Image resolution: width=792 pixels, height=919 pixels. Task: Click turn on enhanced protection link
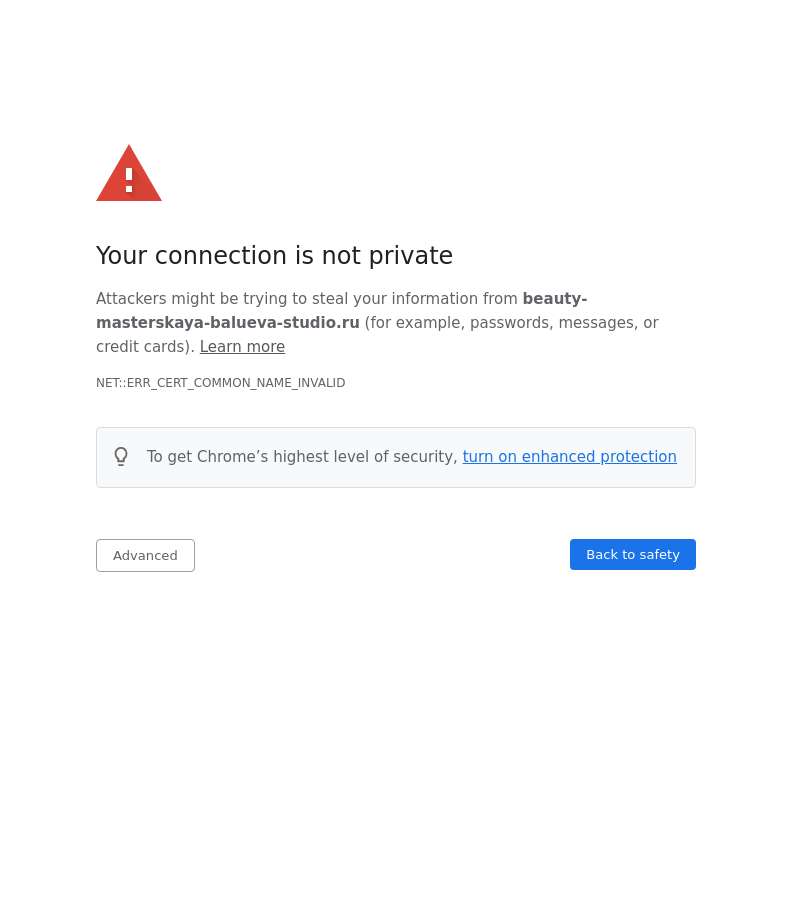pyautogui.click(x=569, y=457)
